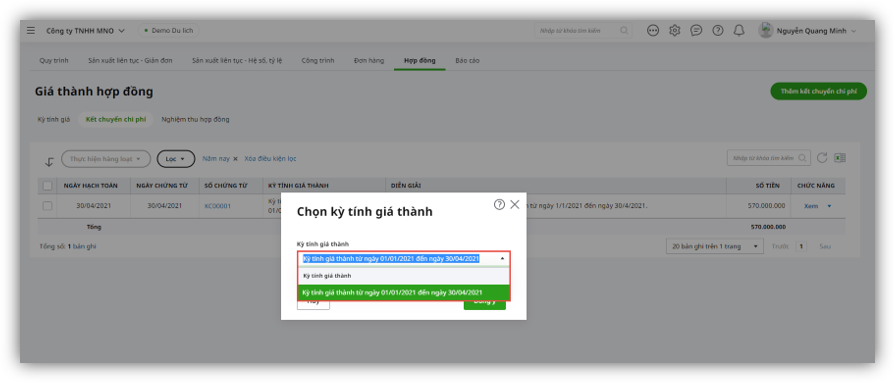This screenshot has height=383, width=895.
Task: Close the Chọn kỳ tính giá thành dialog
Action: tap(515, 204)
